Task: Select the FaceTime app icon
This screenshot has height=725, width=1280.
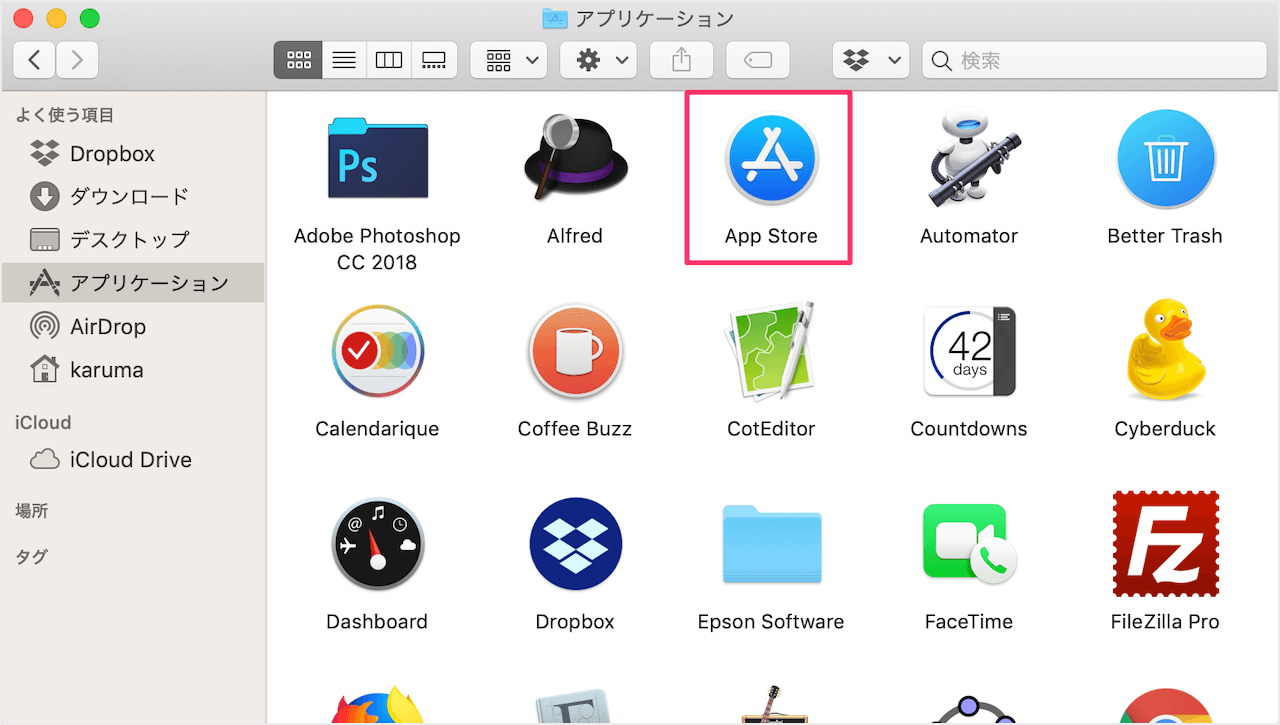Action: pos(969,544)
